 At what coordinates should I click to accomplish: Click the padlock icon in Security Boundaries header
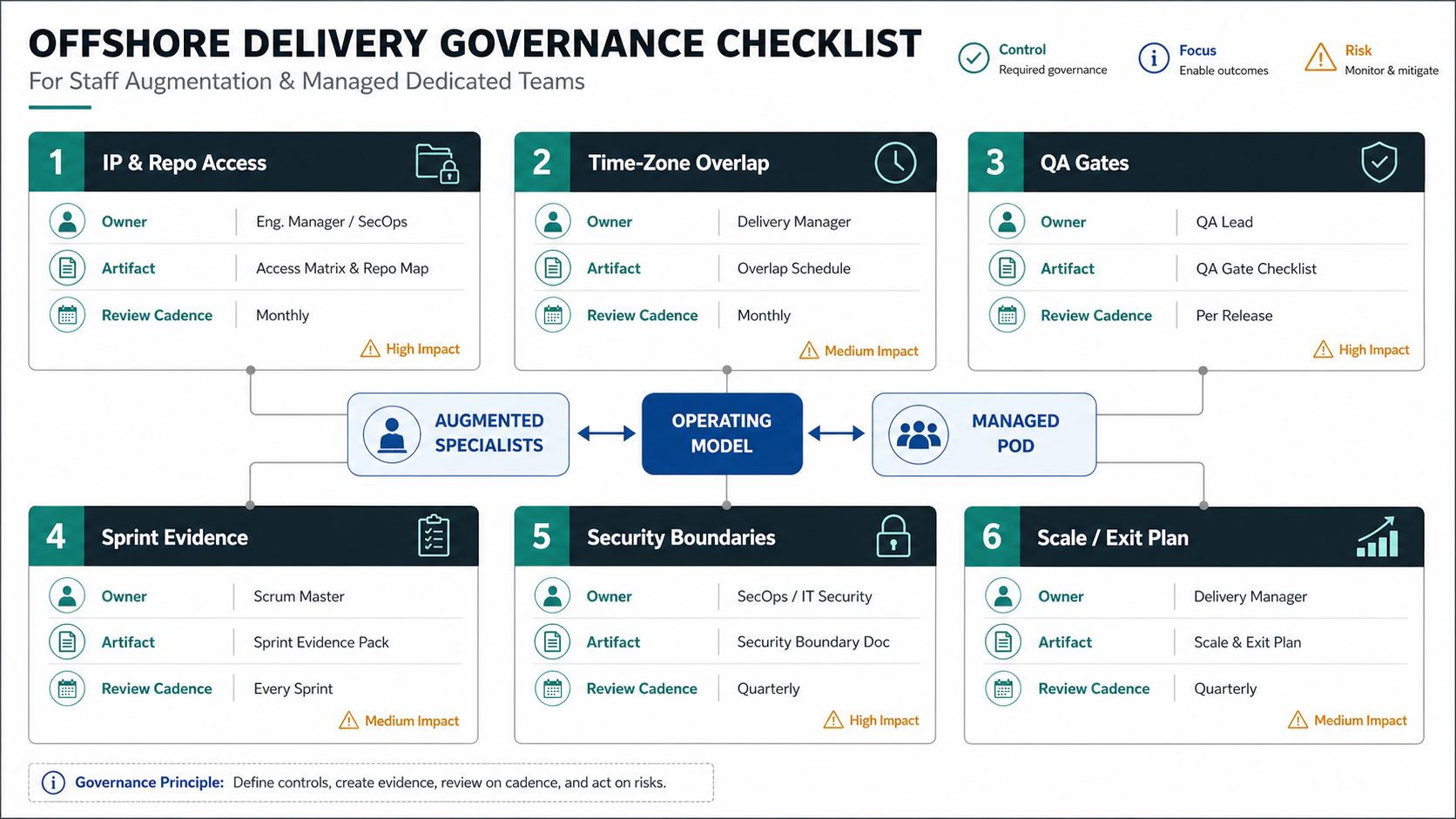[x=893, y=536]
